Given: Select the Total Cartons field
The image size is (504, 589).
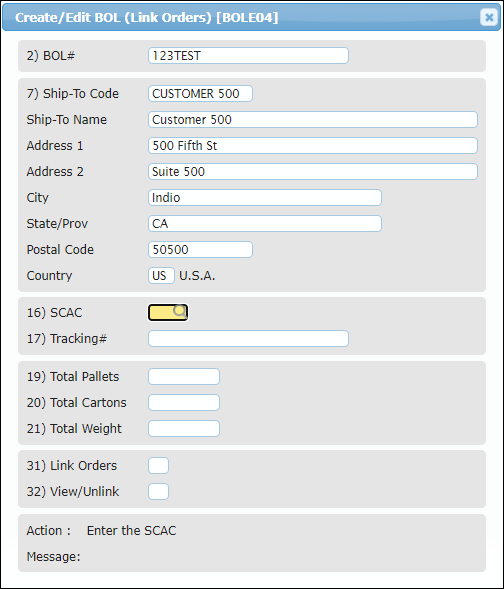Looking at the screenshot, I should (x=184, y=402).
